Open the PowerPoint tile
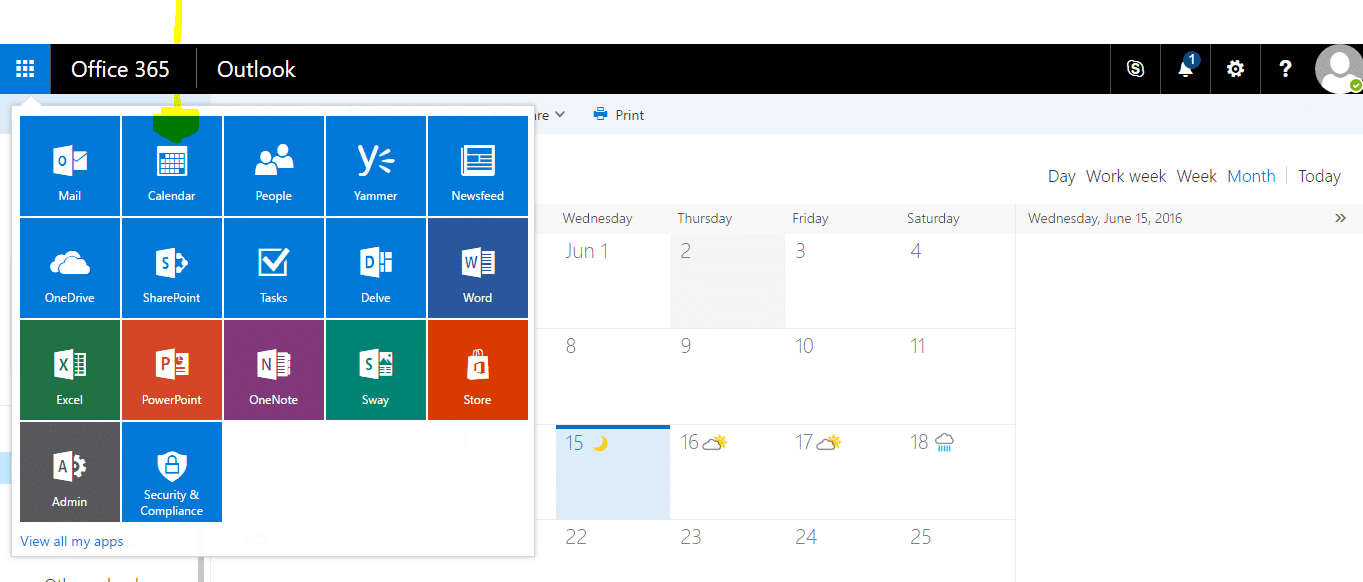Viewport: 1363px width, 582px height. [x=172, y=369]
